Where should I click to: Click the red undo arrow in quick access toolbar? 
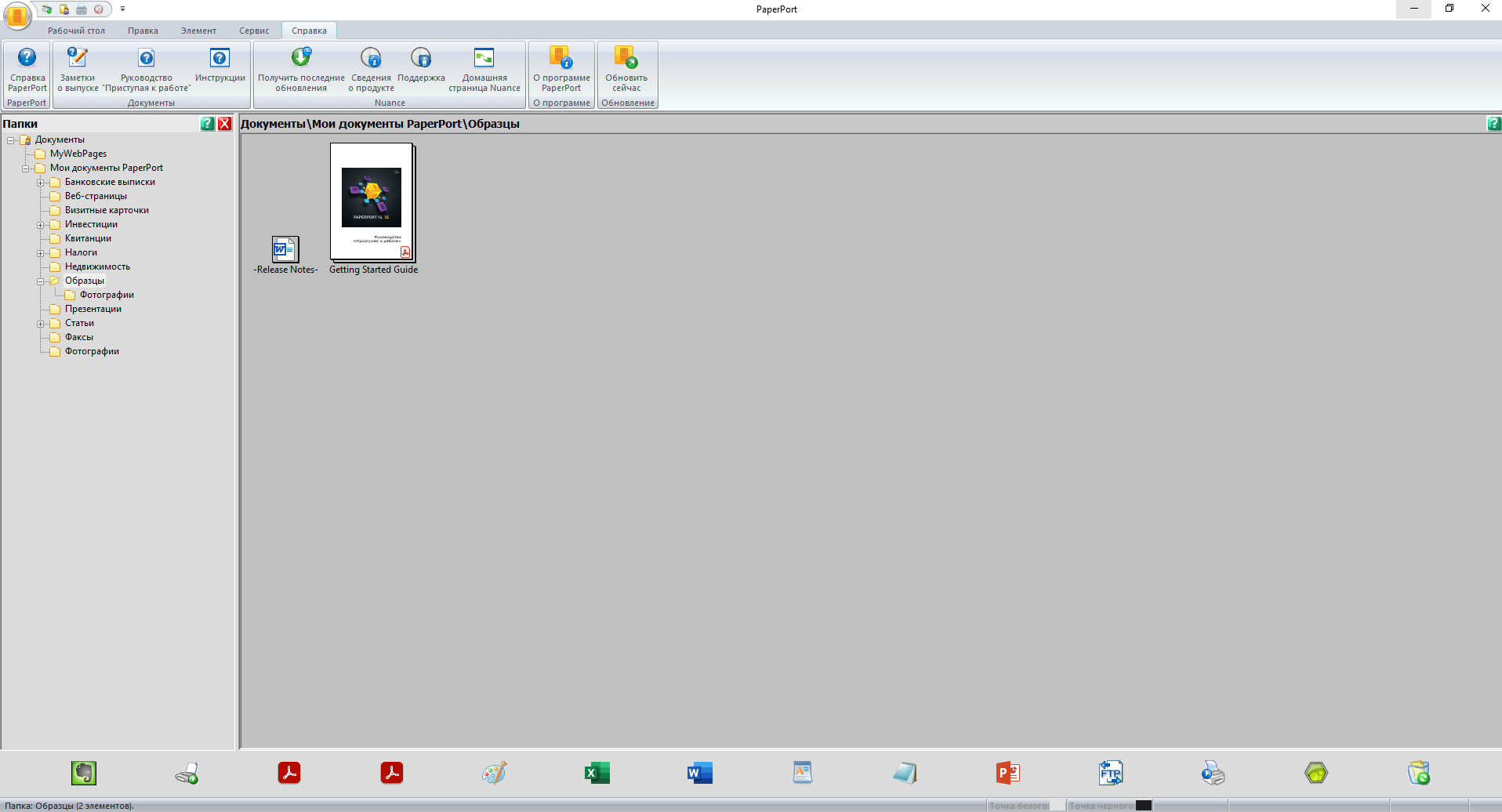99,9
